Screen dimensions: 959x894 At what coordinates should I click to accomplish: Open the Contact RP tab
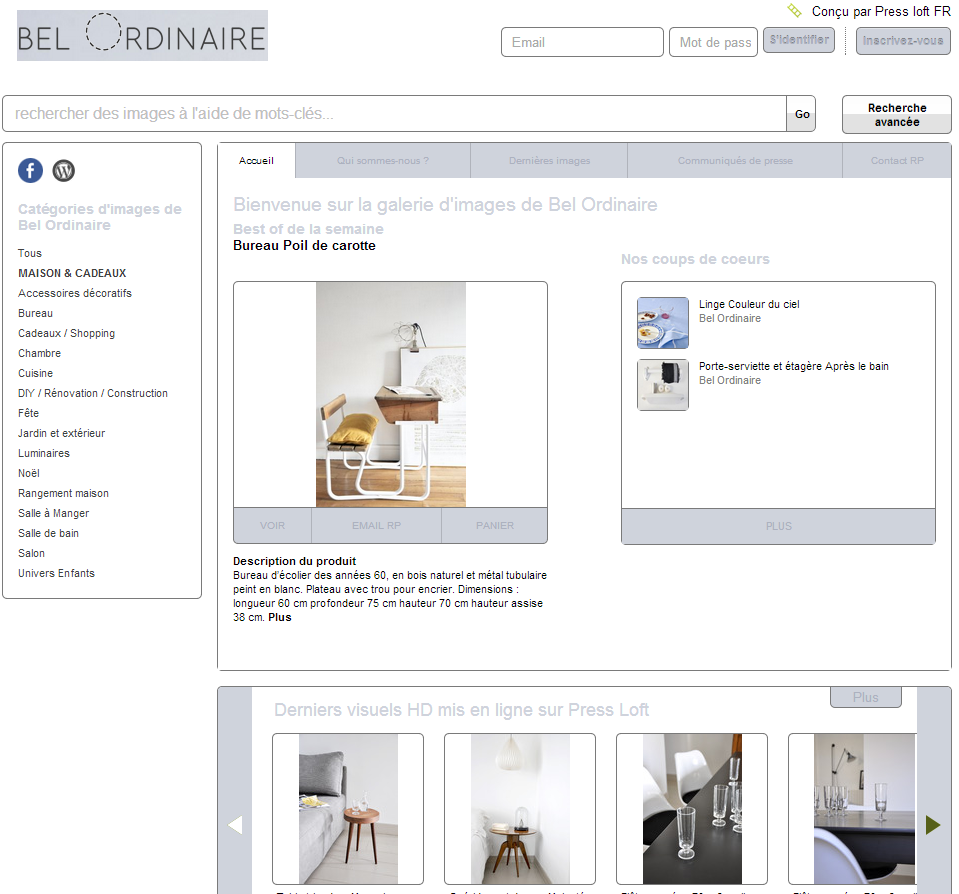tap(897, 161)
